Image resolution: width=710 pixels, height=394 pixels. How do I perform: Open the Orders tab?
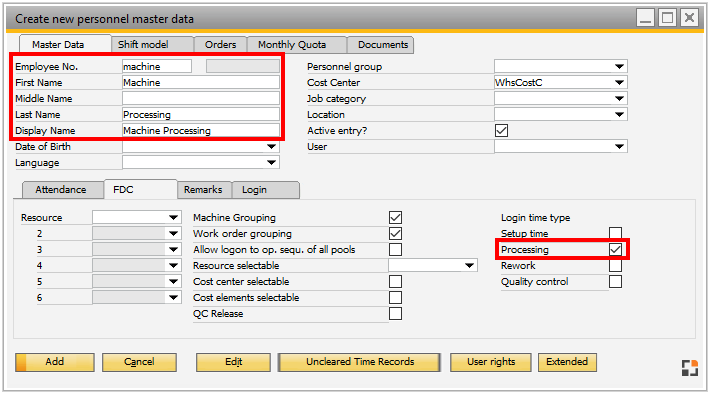tap(221, 44)
